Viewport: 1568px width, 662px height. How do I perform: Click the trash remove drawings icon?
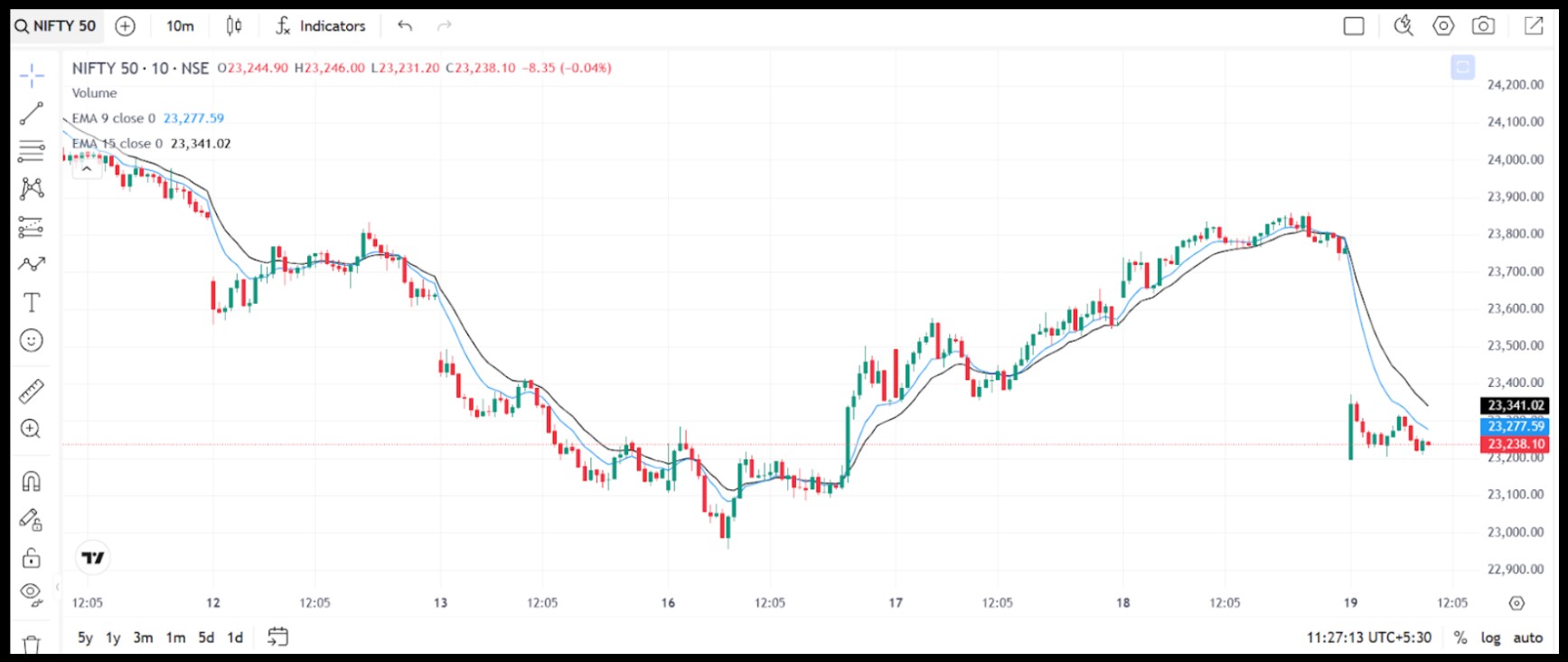(32, 644)
